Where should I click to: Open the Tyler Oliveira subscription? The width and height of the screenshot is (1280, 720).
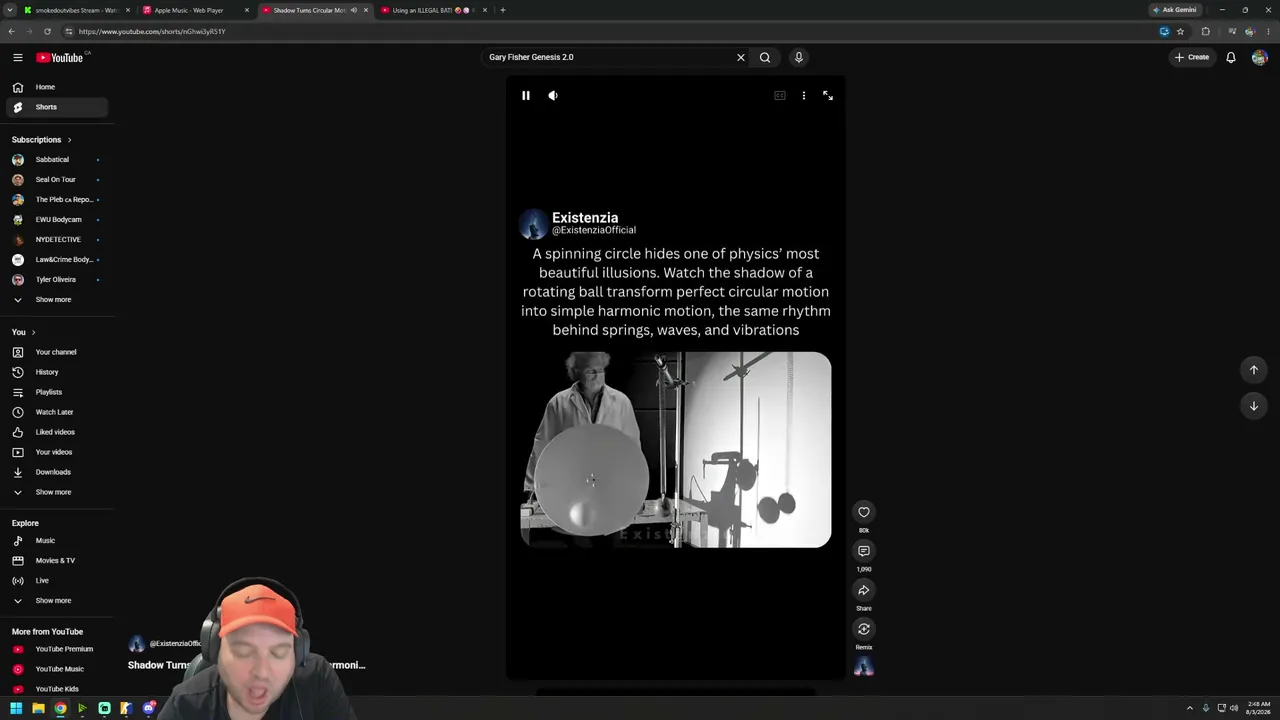tap(55, 280)
